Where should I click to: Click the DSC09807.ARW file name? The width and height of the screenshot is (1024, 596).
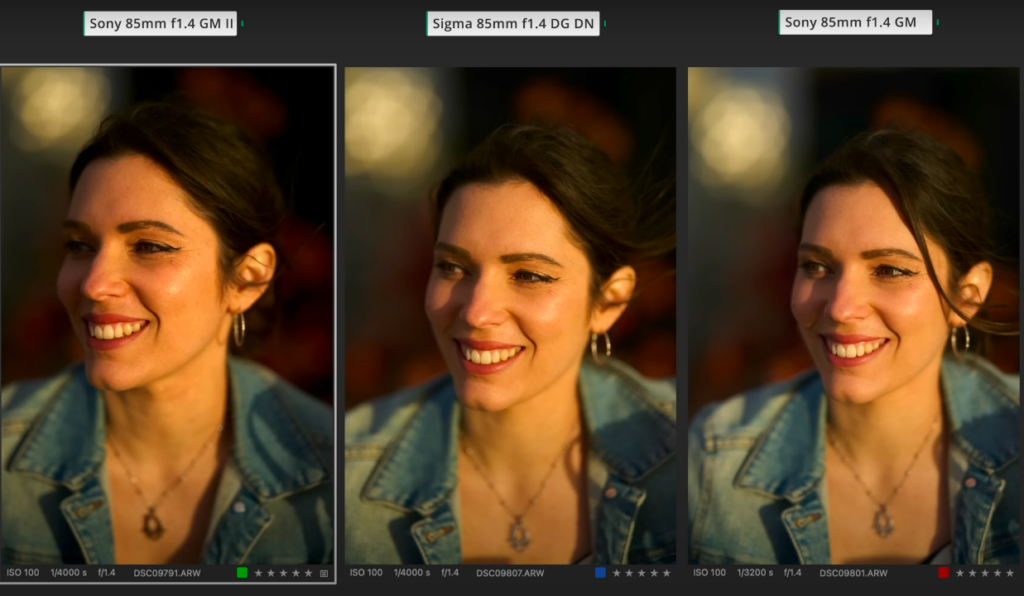pos(510,573)
